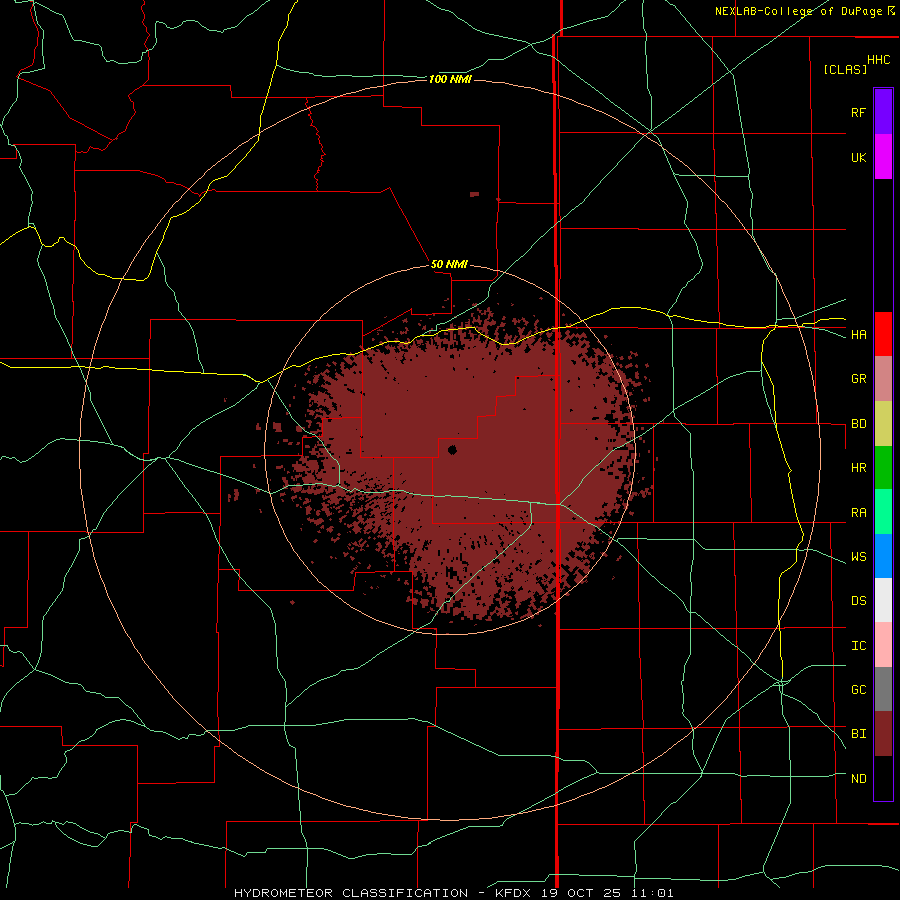
Task: Click the DS white legend swatch
Action: [x=883, y=600]
